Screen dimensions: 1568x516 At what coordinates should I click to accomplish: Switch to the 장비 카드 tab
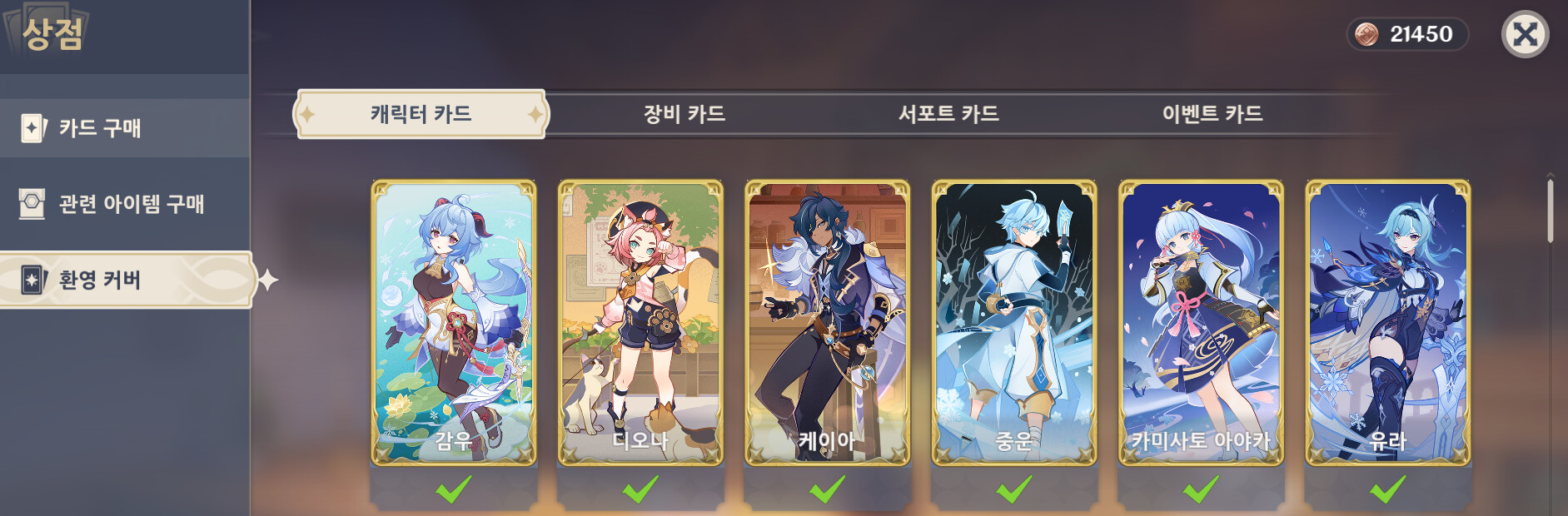click(684, 114)
